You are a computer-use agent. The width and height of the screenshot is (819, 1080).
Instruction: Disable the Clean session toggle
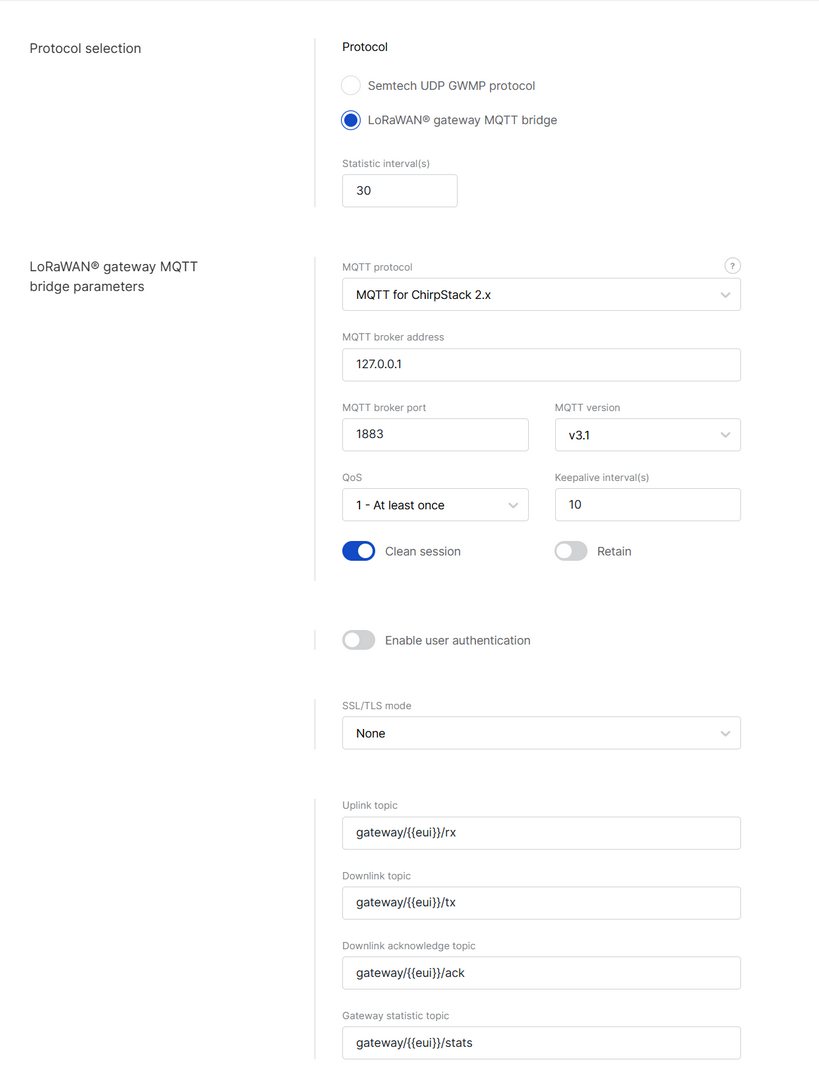coord(358,551)
